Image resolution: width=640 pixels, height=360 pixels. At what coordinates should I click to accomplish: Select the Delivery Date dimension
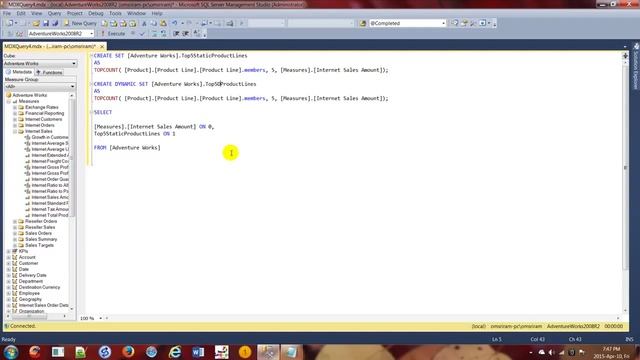(32, 275)
